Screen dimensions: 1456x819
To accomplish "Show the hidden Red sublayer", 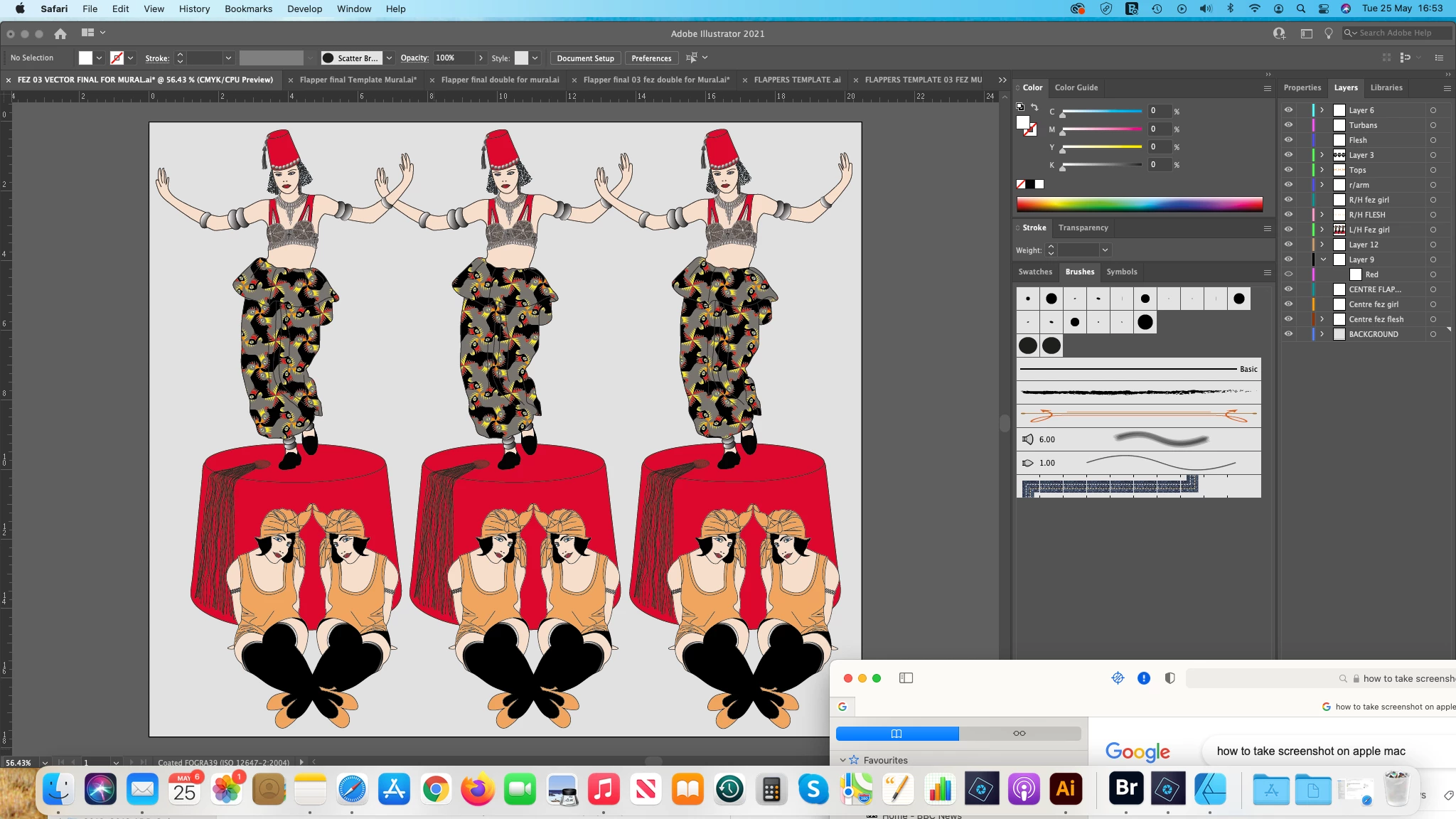I will pyautogui.click(x=1288, y=274).
